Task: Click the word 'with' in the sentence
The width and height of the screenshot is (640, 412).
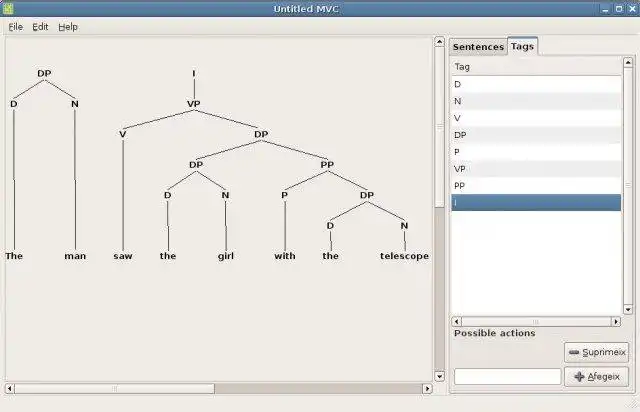Action: tap(285, 256)
